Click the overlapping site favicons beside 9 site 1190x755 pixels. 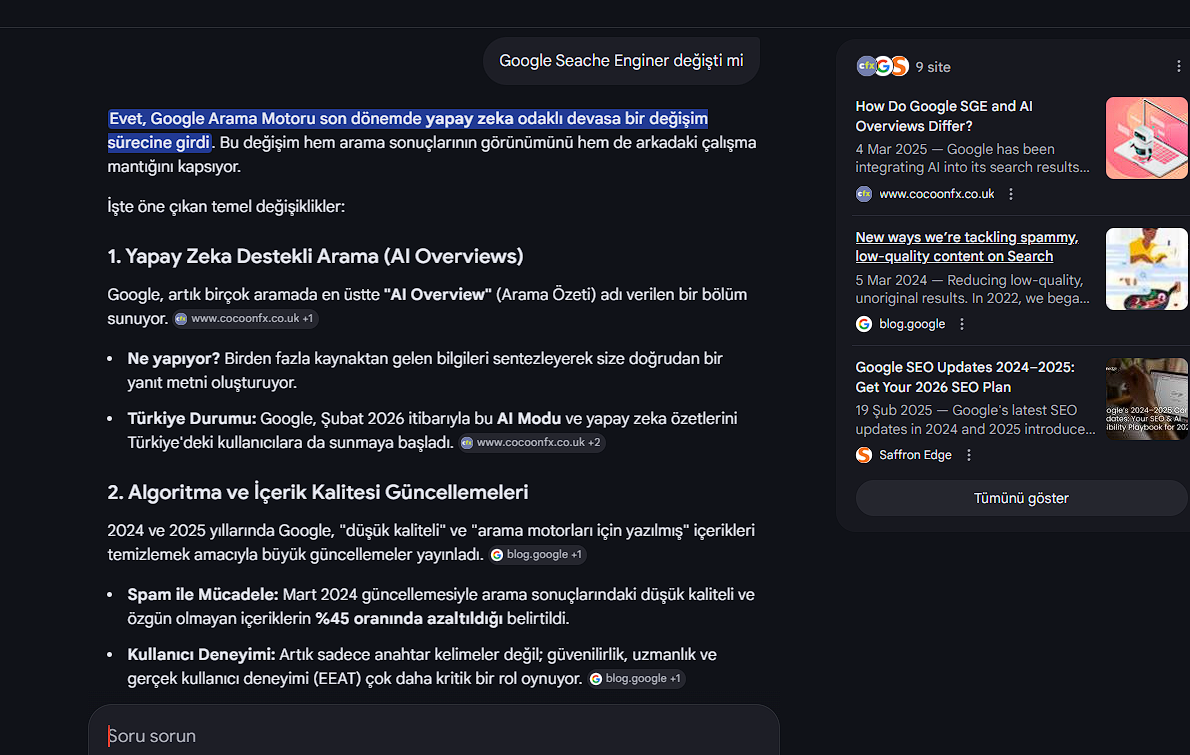[882, 67]
